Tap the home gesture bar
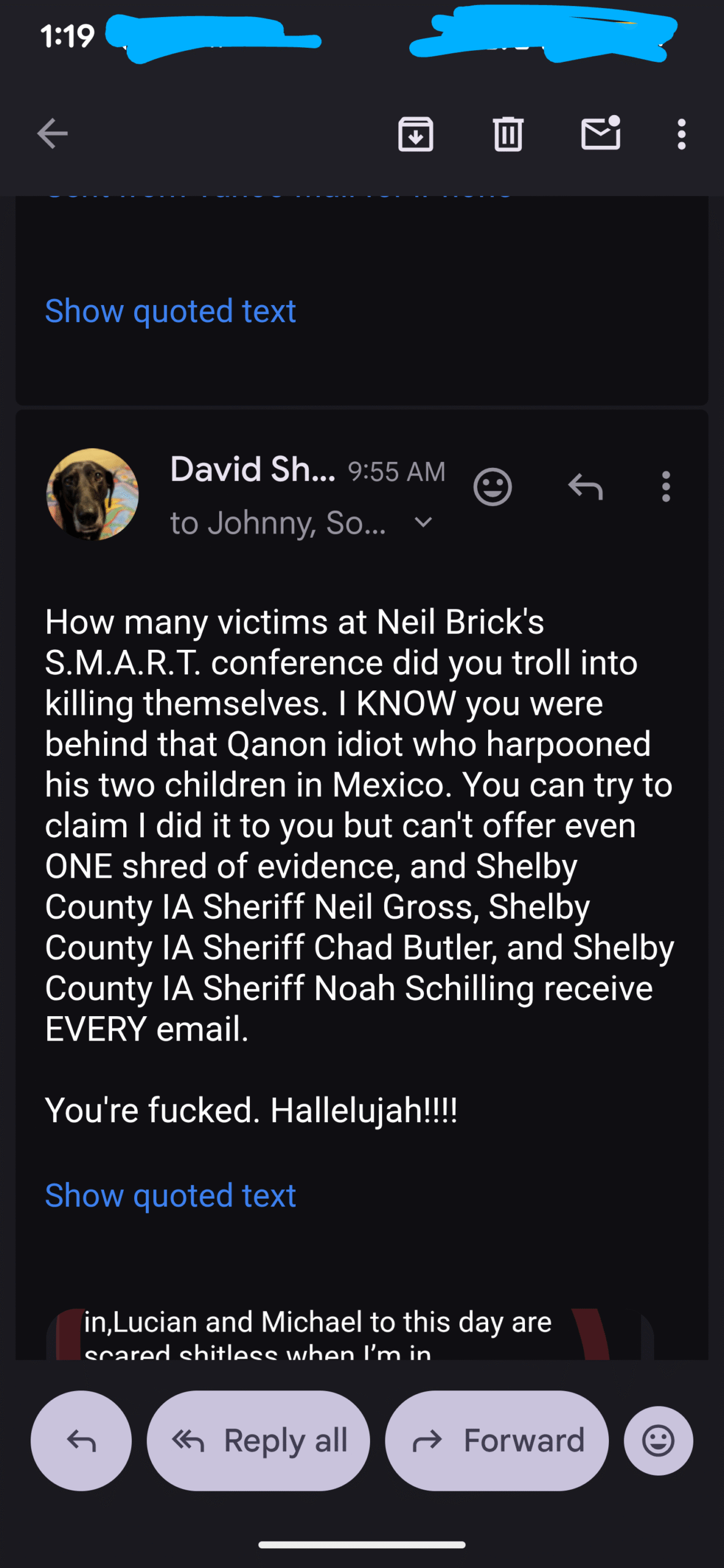Viewport: 724px width, 1568px height. point(362,1545)
